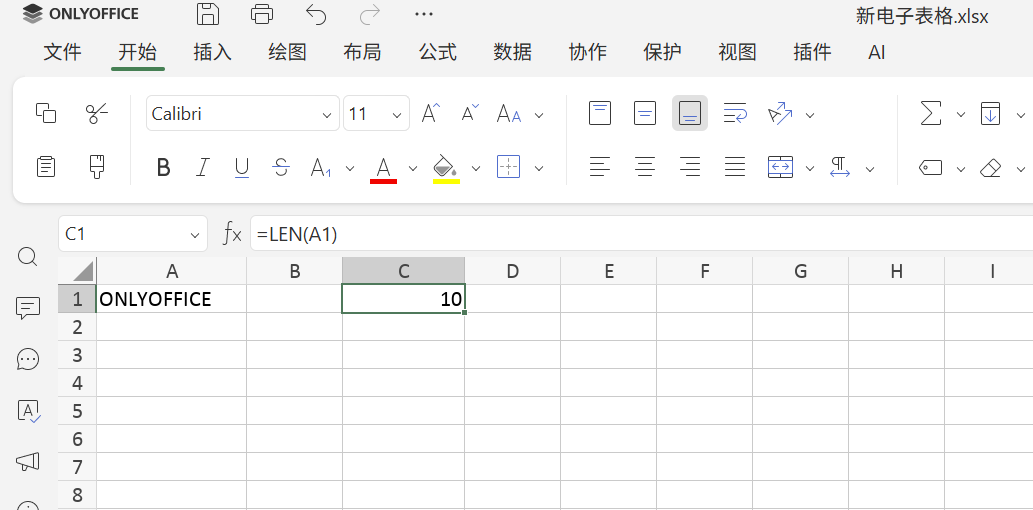Screen dimensions: 1033x510
Task: Expand fill color dropdown arrow
Action: [476, 169]
